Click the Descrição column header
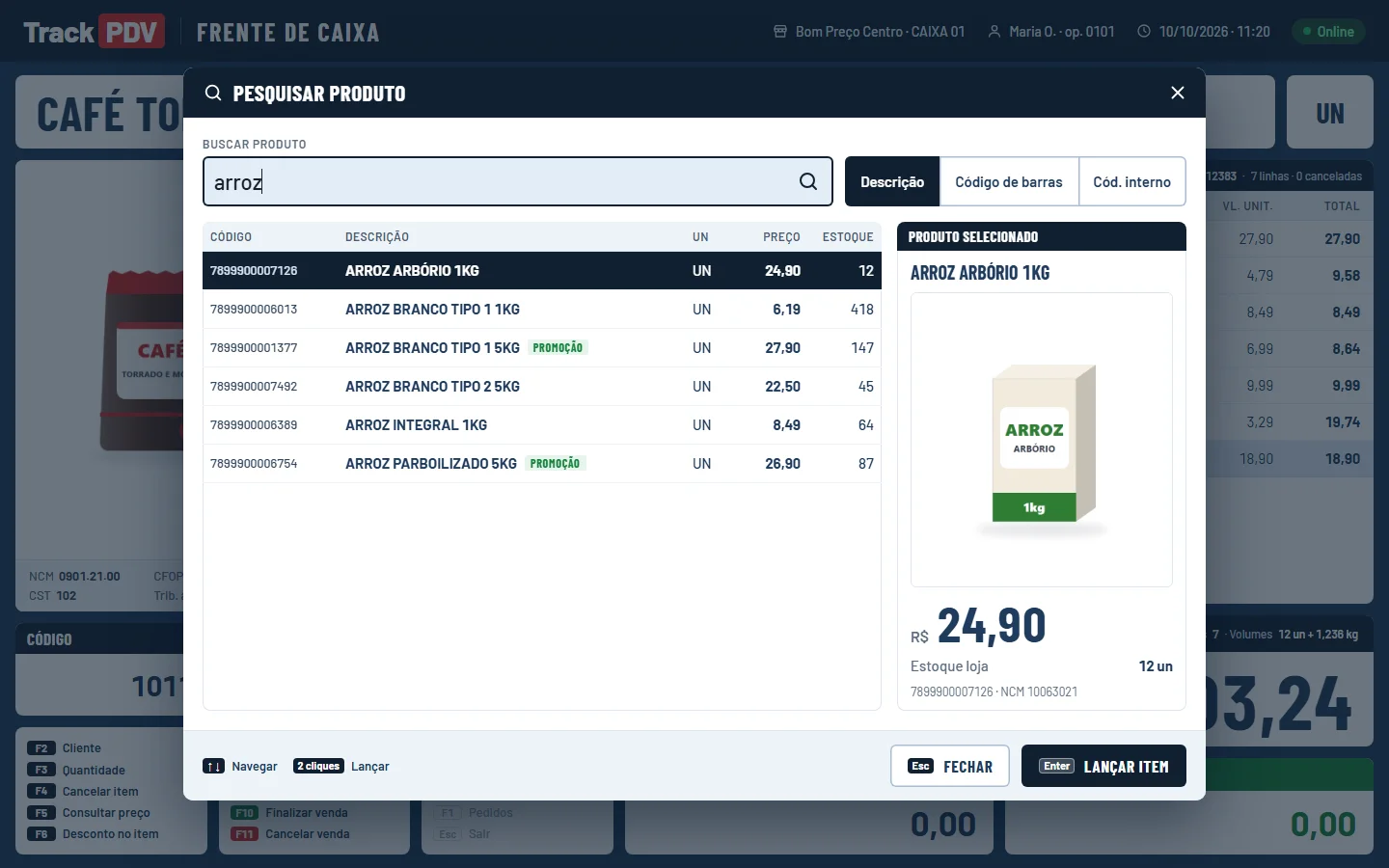The width and height of the screenshot is (1389, 868). click(x=377, y=237)
